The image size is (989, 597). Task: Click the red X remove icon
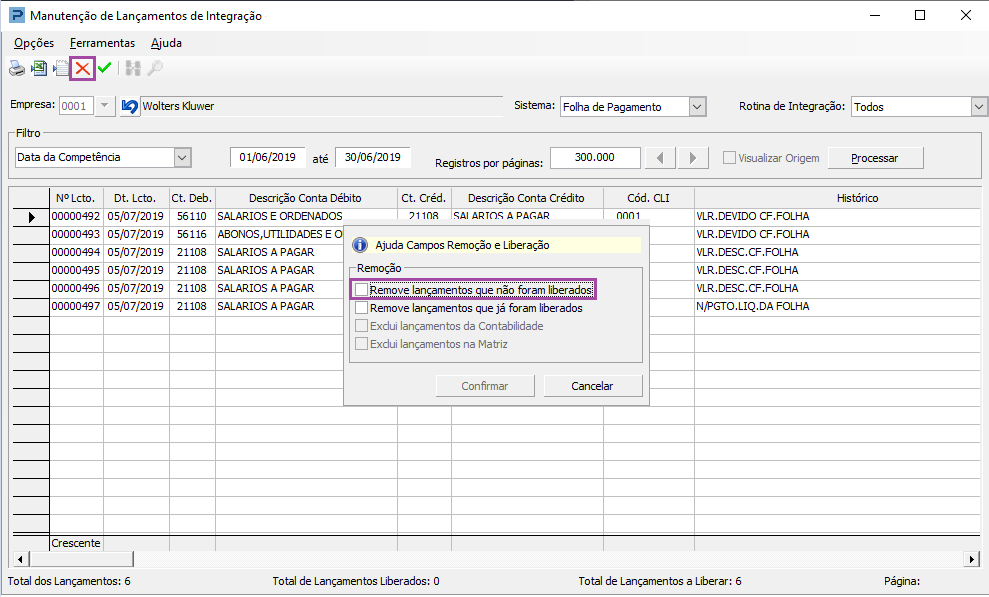83,68
